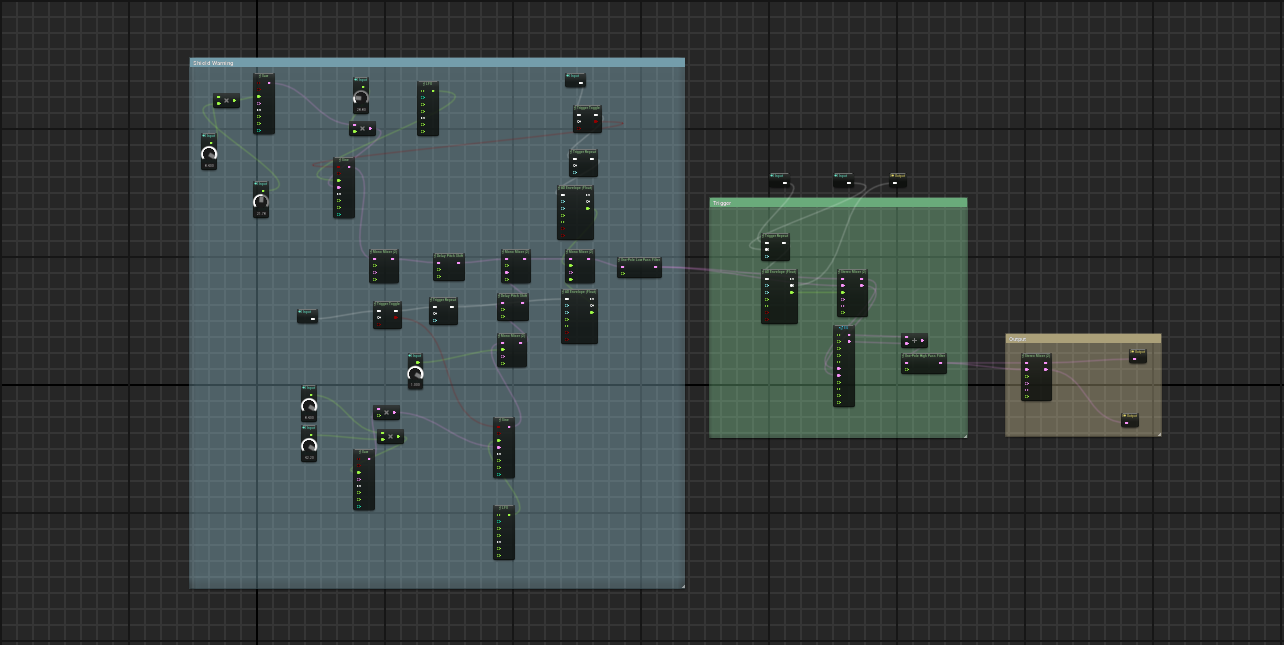Select the LFO node at bottom of Shield Warning
This screenshot has width=1284, height=645.
pyautogui.click(x=504, y=532)
